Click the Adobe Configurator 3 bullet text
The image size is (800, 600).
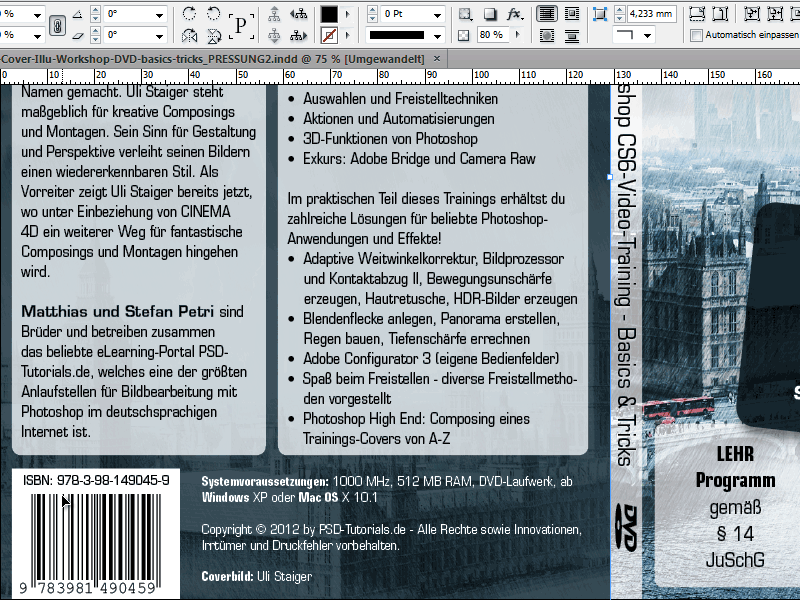[x=431, y=359]
